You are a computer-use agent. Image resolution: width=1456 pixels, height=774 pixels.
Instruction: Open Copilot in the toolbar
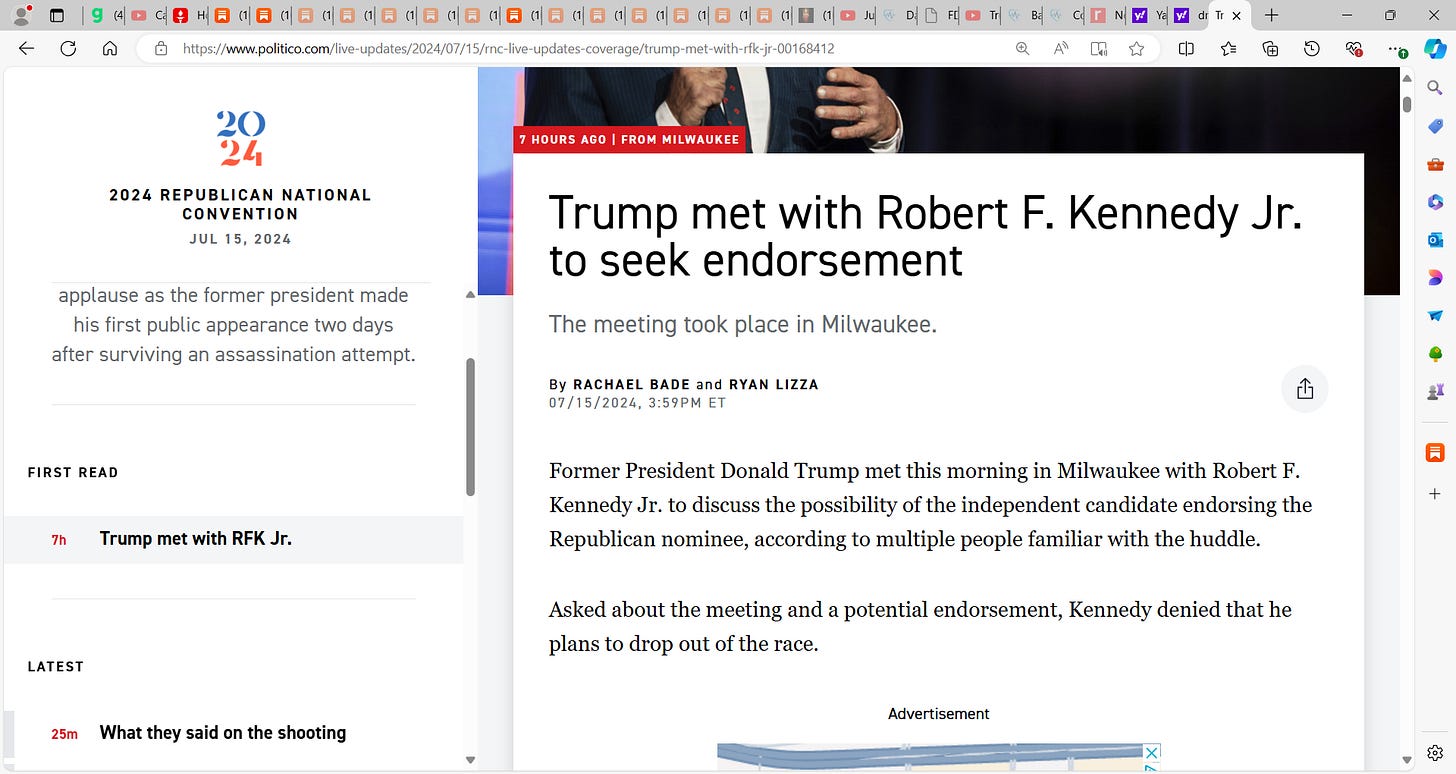click(x=1435, y=48)
